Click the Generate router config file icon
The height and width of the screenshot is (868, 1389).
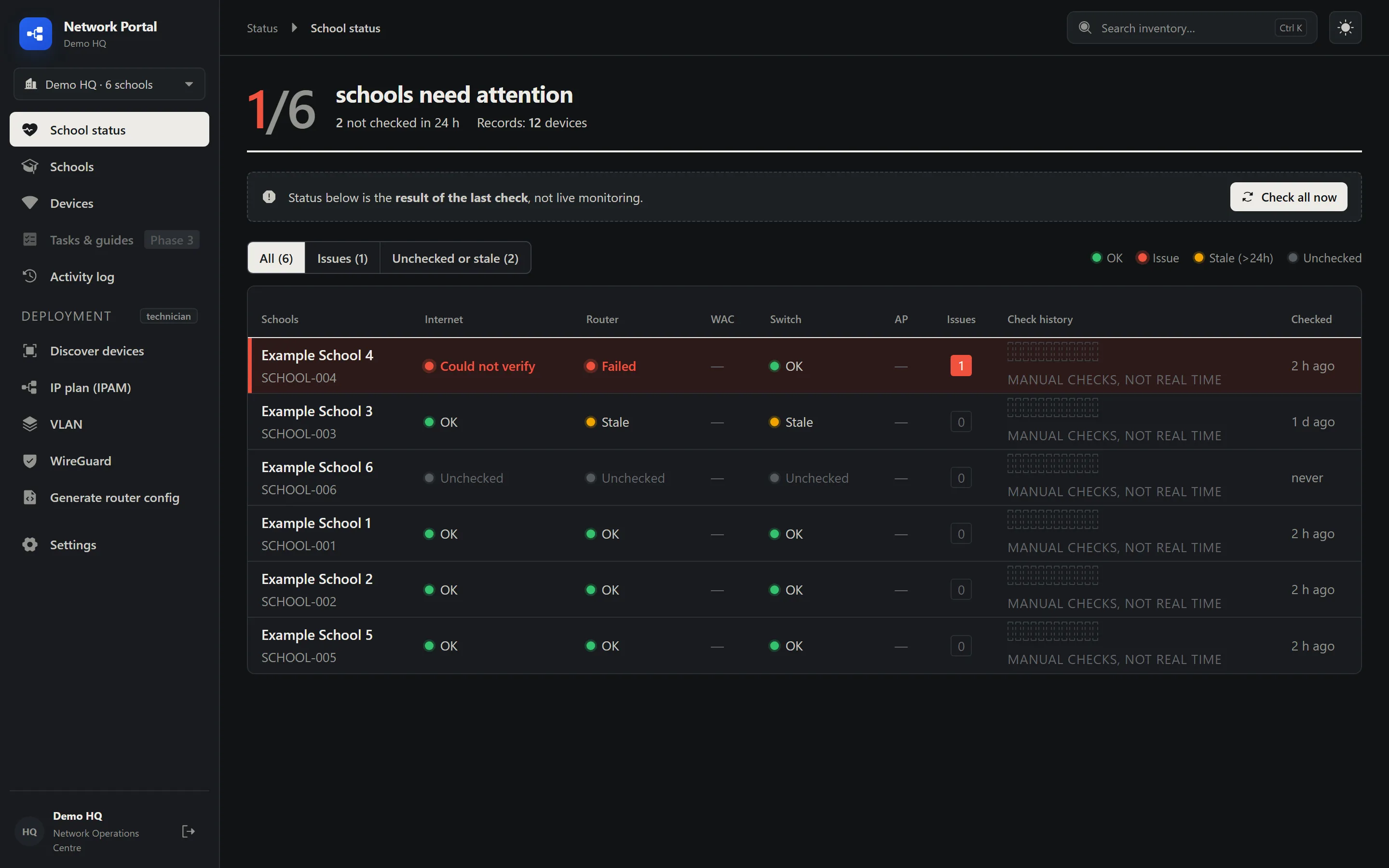pyautogui.click(x=30, y=497)
